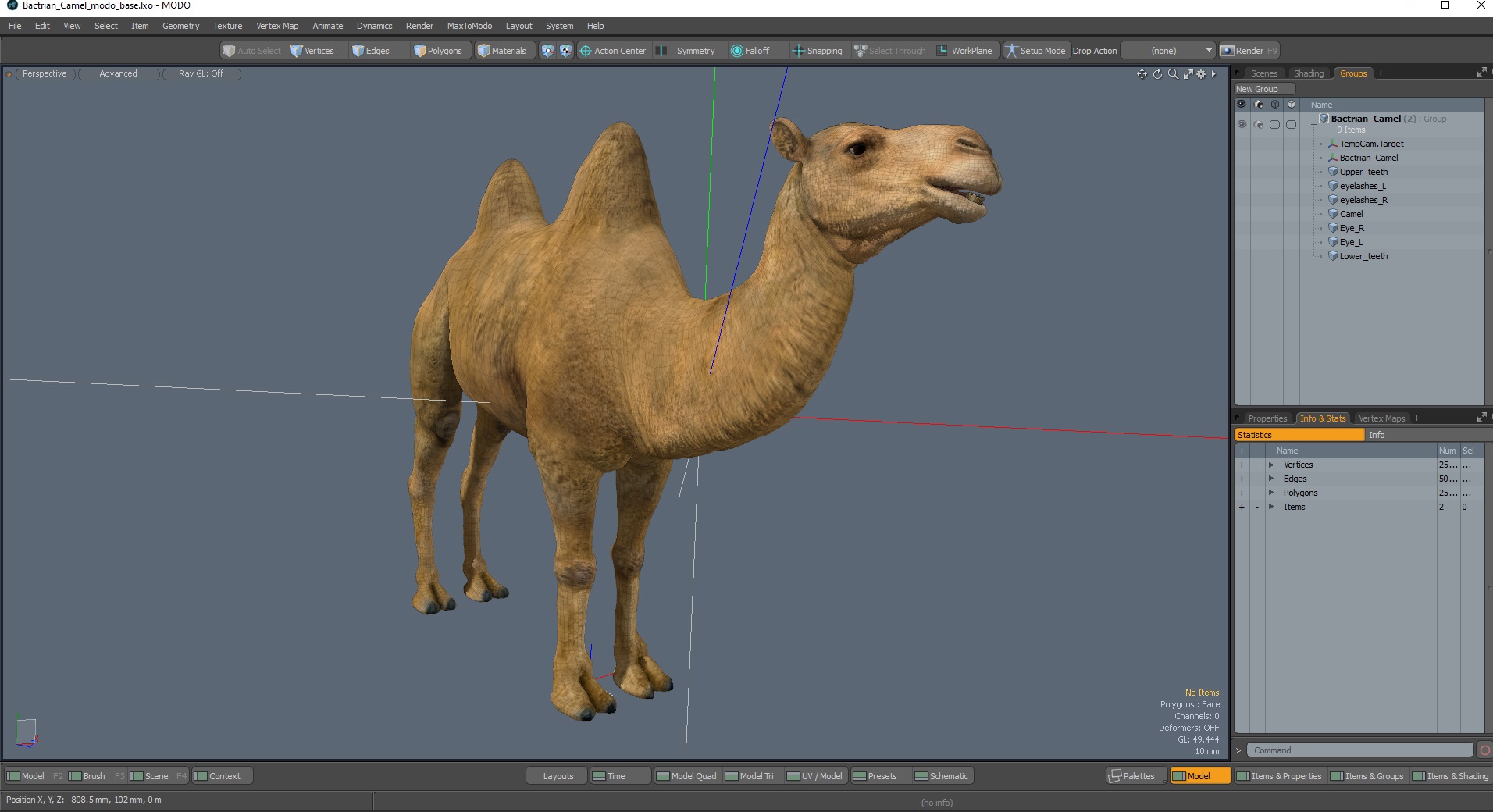Open the Vertex Map menu
Viewport: 1493px width, 812px height.
pyautogui.click(x=277, y=26)
